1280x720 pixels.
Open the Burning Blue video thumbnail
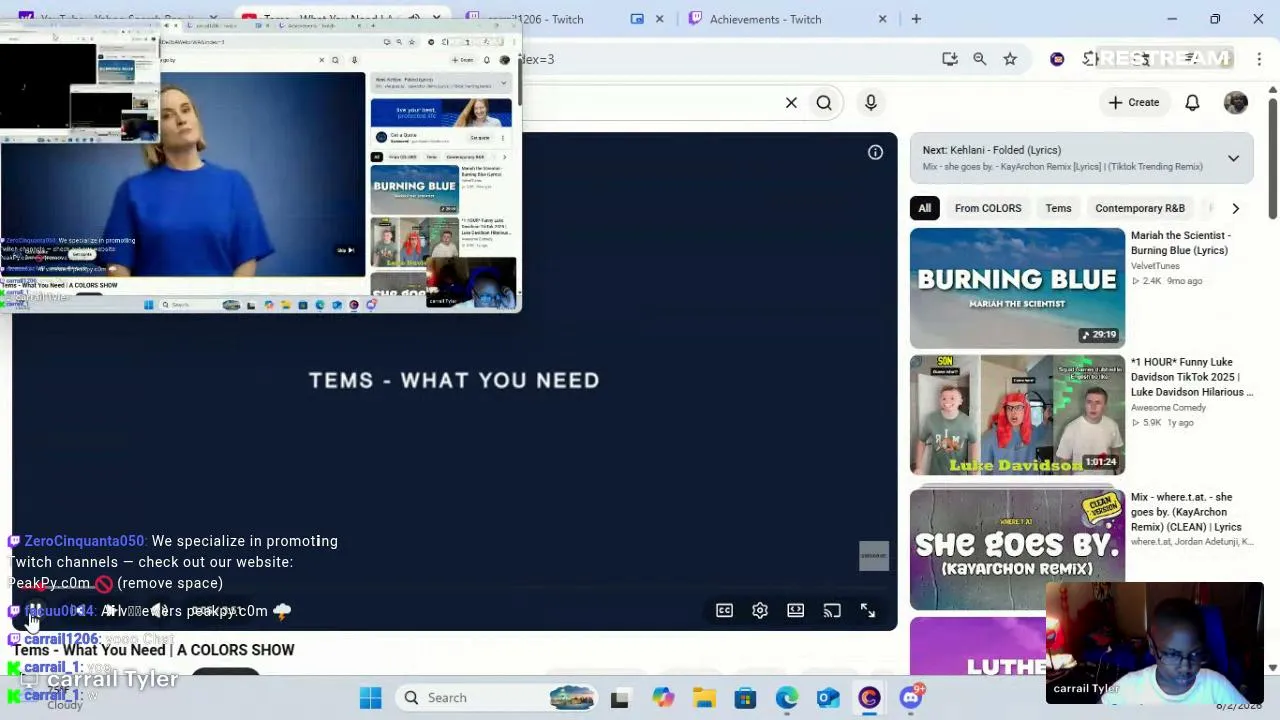click(1017, 288)
